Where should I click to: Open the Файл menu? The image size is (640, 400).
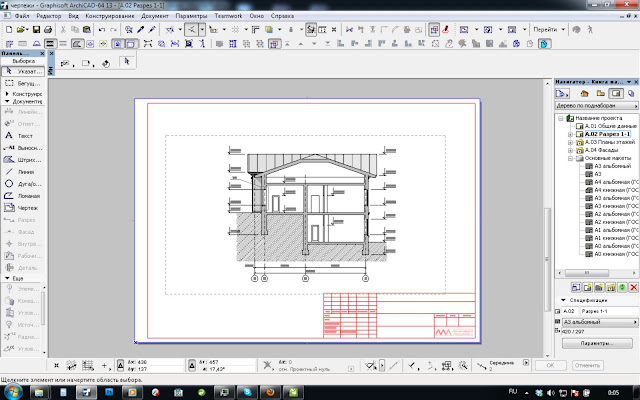(x=22, y=16)
